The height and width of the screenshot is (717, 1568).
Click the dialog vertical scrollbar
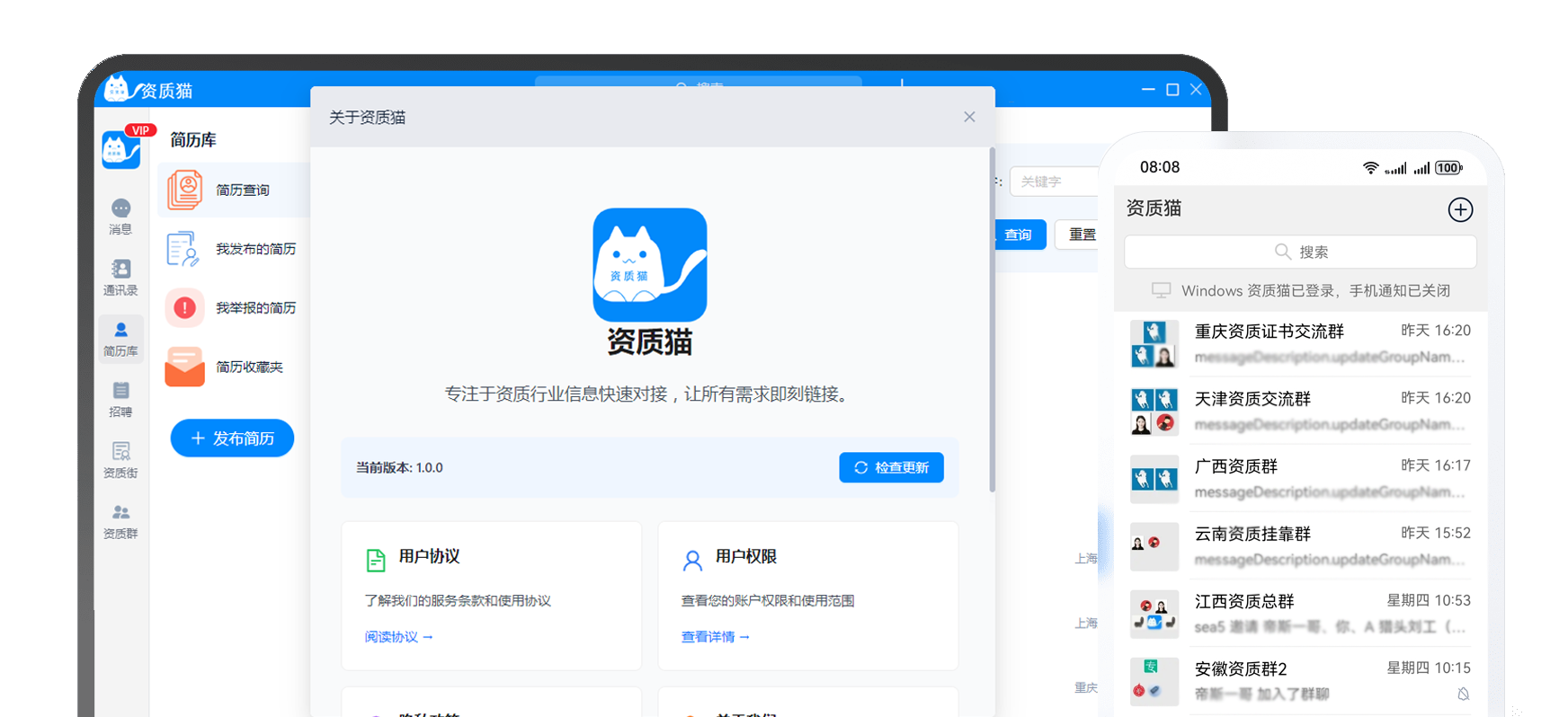(993, 320)
